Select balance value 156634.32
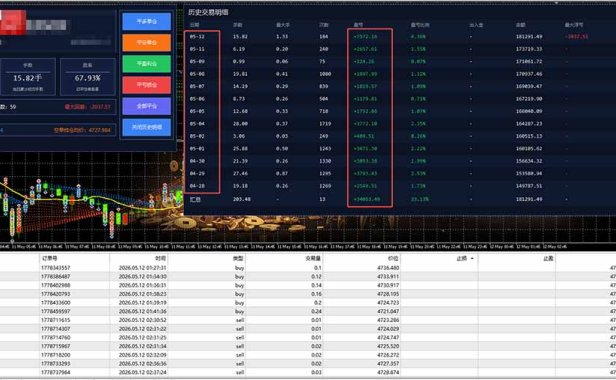The width and height of the screenshot is (616, 380). pos(529,161)
